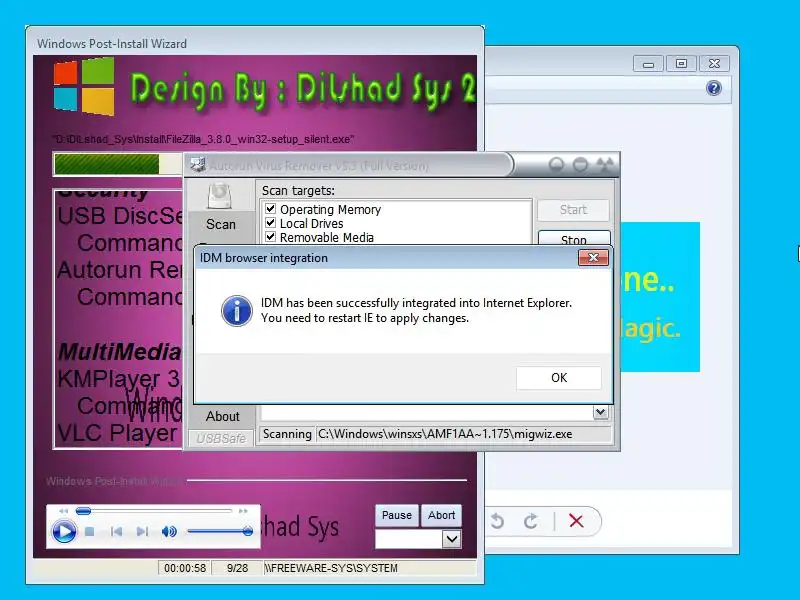This screenshot has width=800, height=600.
Task: Click Pause in Windows Post-Install Wizard
Action: pyautogui.click(x=396, y=515)
